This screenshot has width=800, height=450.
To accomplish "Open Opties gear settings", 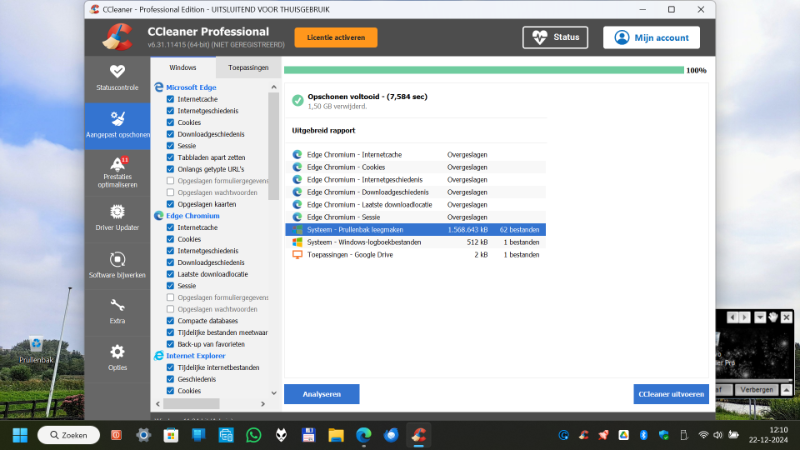I will pos(117,357).
